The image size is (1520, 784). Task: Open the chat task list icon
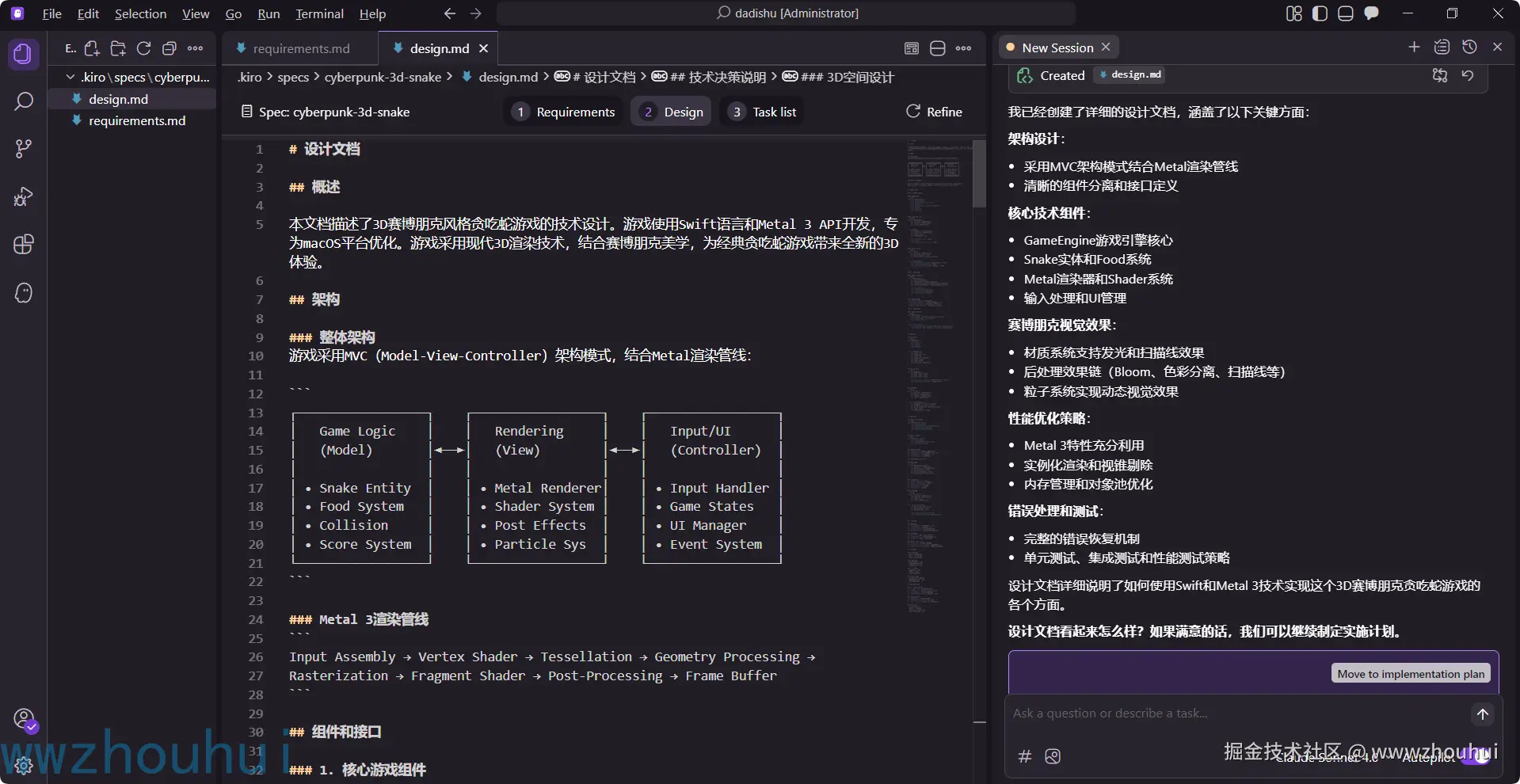(1442, 47)
